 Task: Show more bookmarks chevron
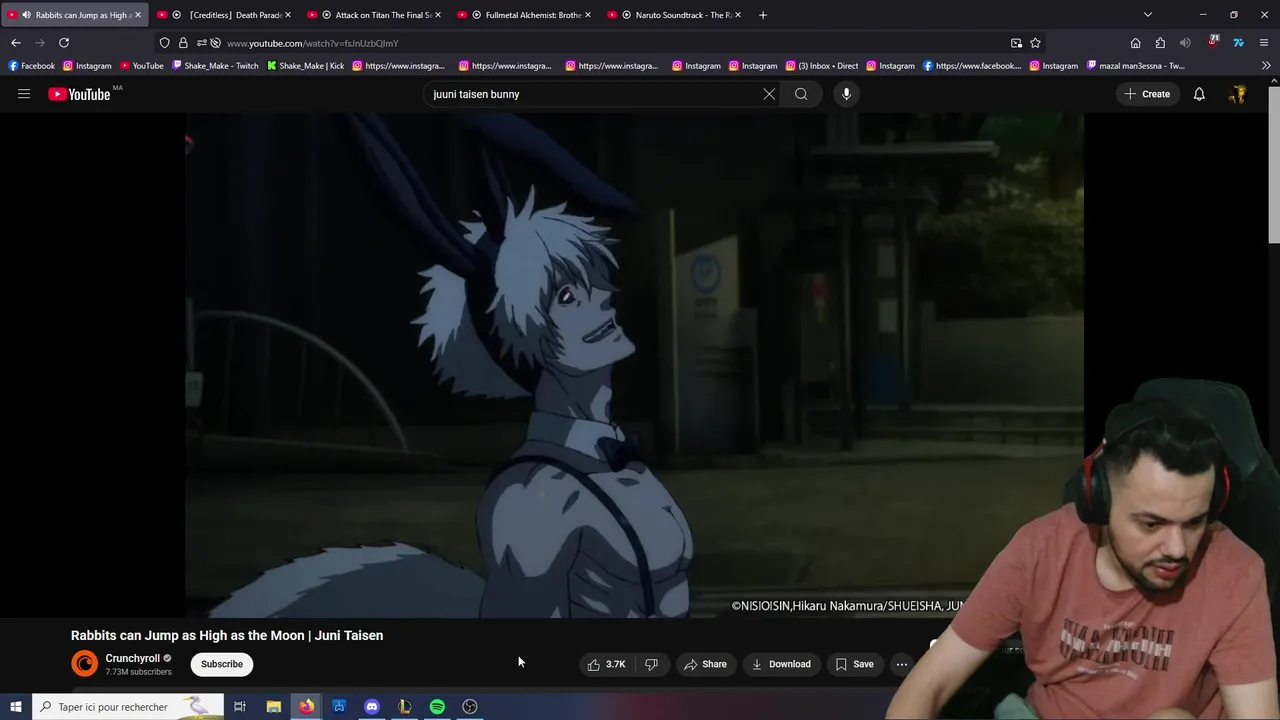pos(1266,66)
